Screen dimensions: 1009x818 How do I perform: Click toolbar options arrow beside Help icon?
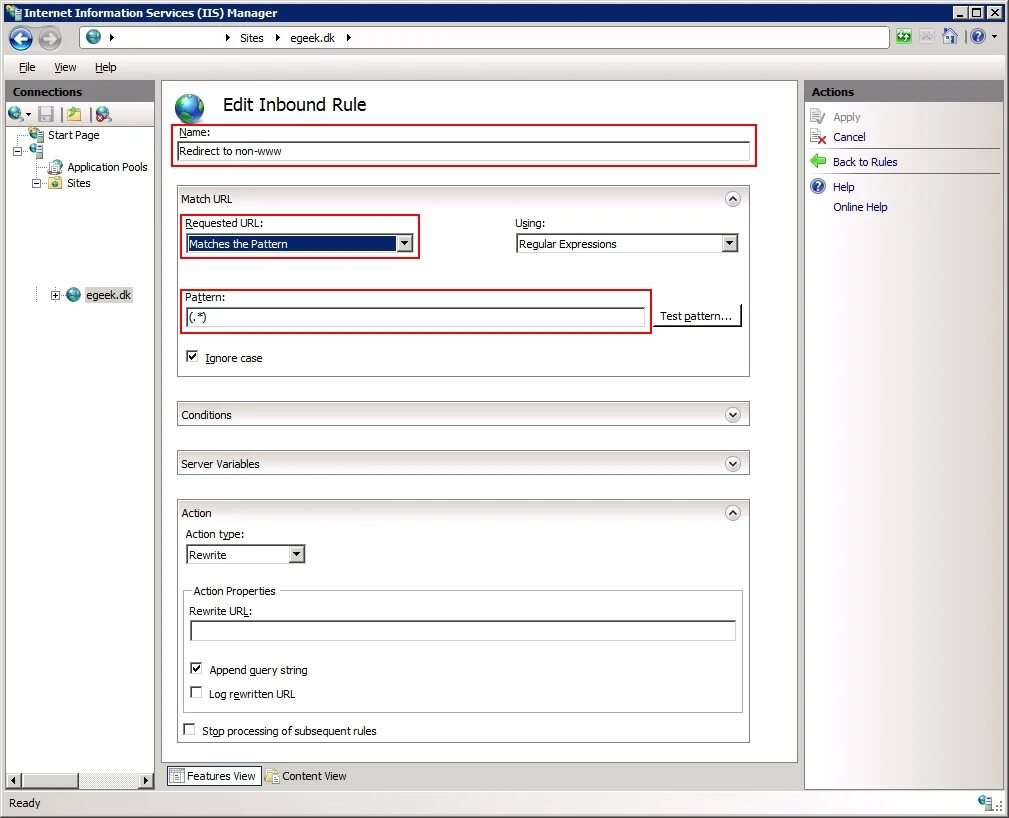995,37
